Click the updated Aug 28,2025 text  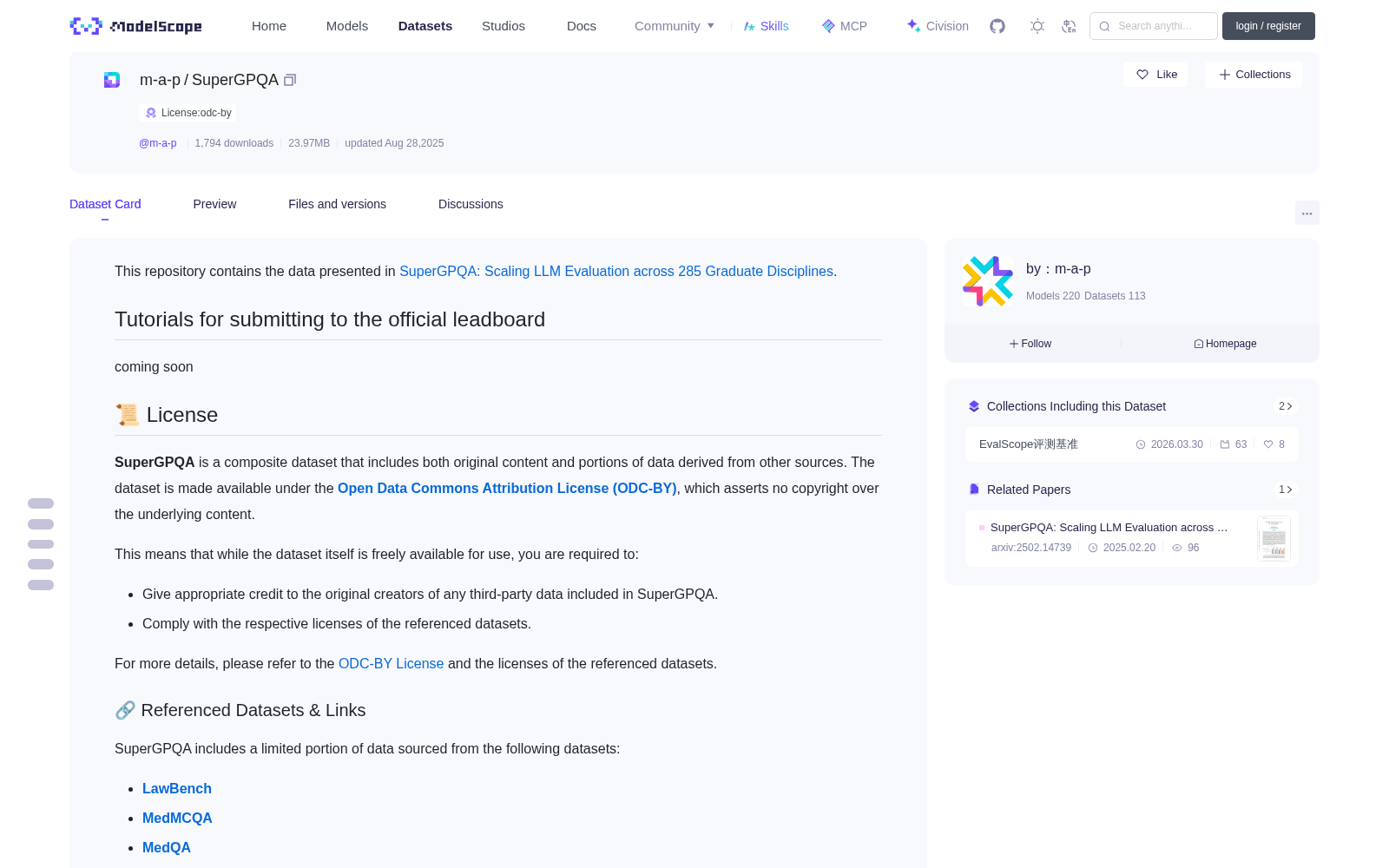coord(394,143)
